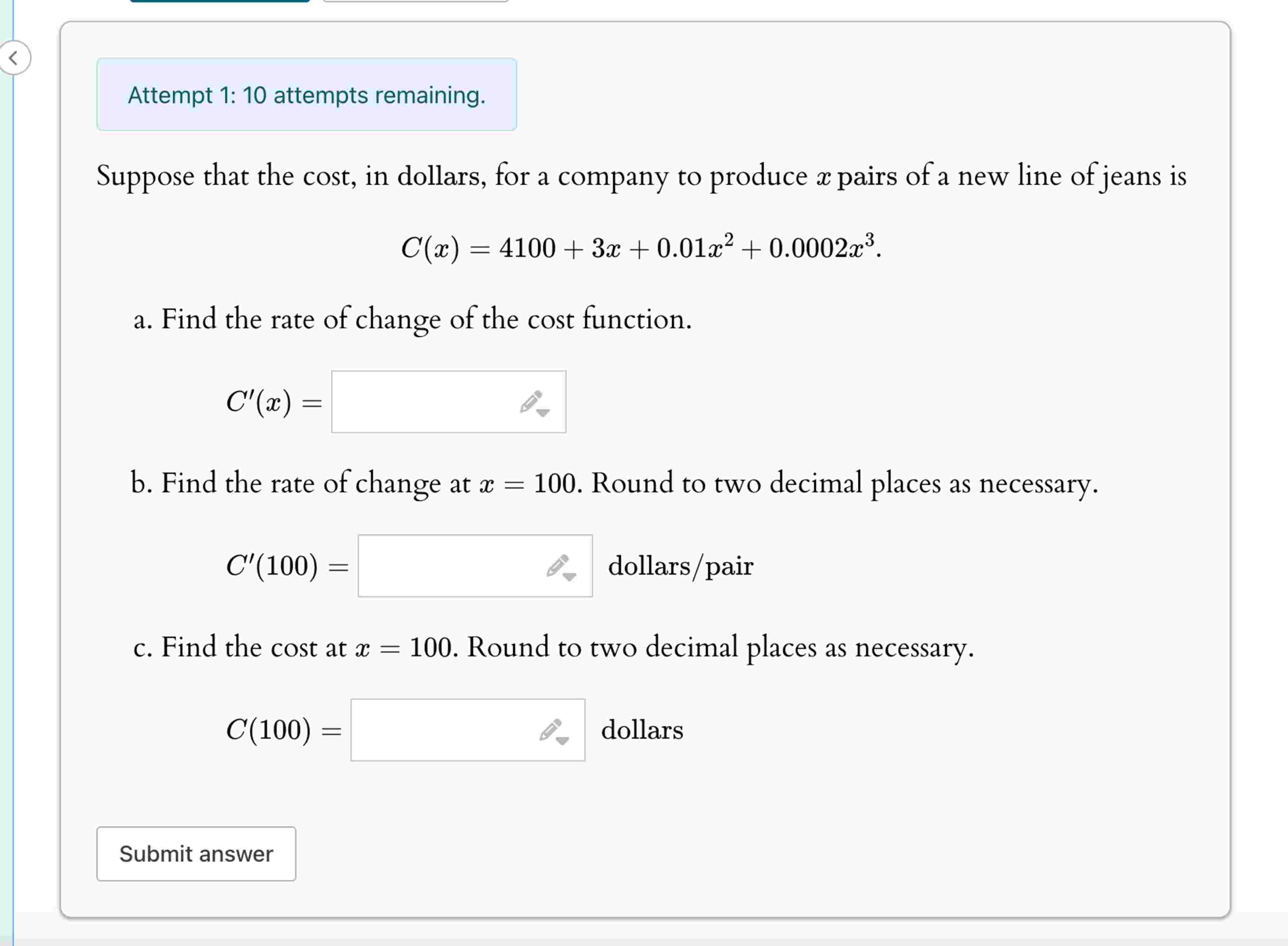Screen dimensions: 1288x946
Task: Open dropdown arrow beside C'(100) pencil
Action: coord(570,577)
